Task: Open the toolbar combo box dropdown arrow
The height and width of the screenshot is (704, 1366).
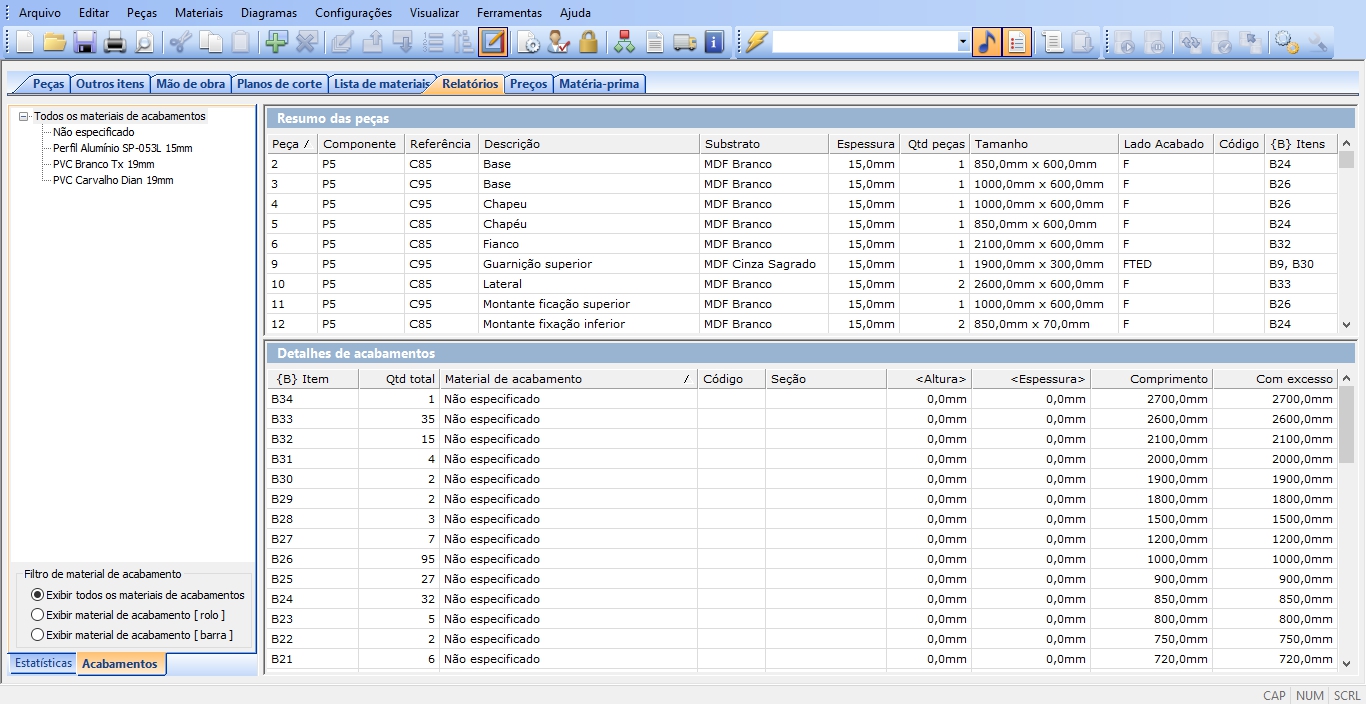Action: [963, 42]
